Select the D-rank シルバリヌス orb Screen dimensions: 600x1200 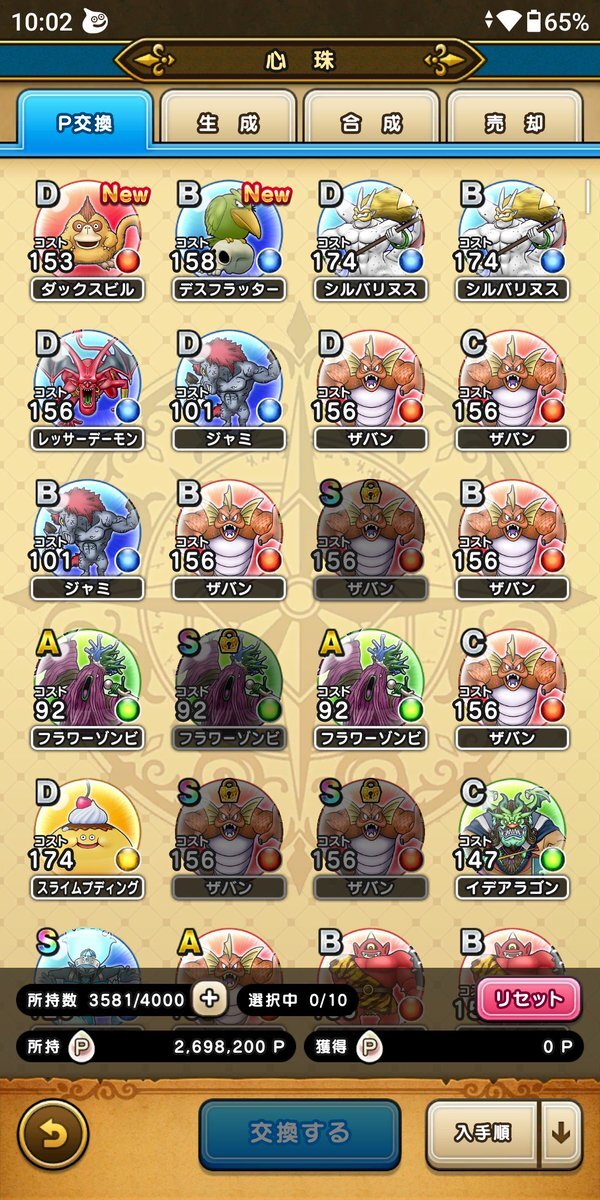[x=371, y=241]
